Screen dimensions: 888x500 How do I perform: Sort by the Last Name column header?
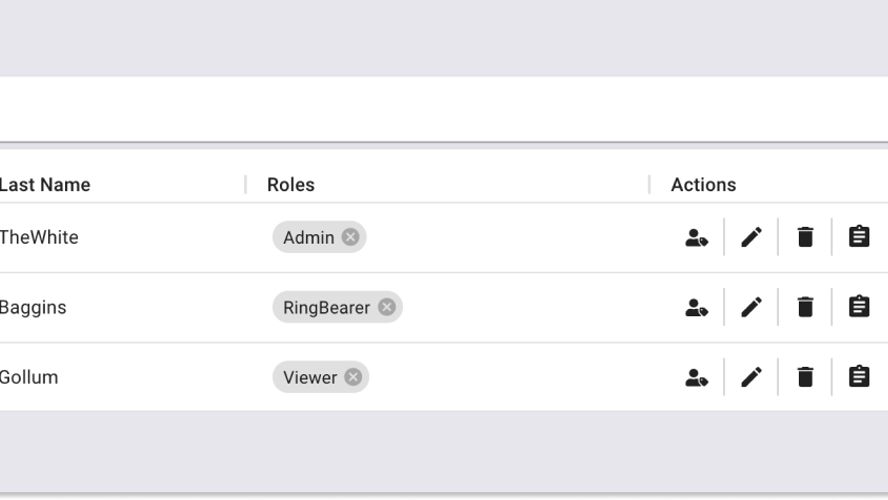pyautogui.click(x=45, y=185)
